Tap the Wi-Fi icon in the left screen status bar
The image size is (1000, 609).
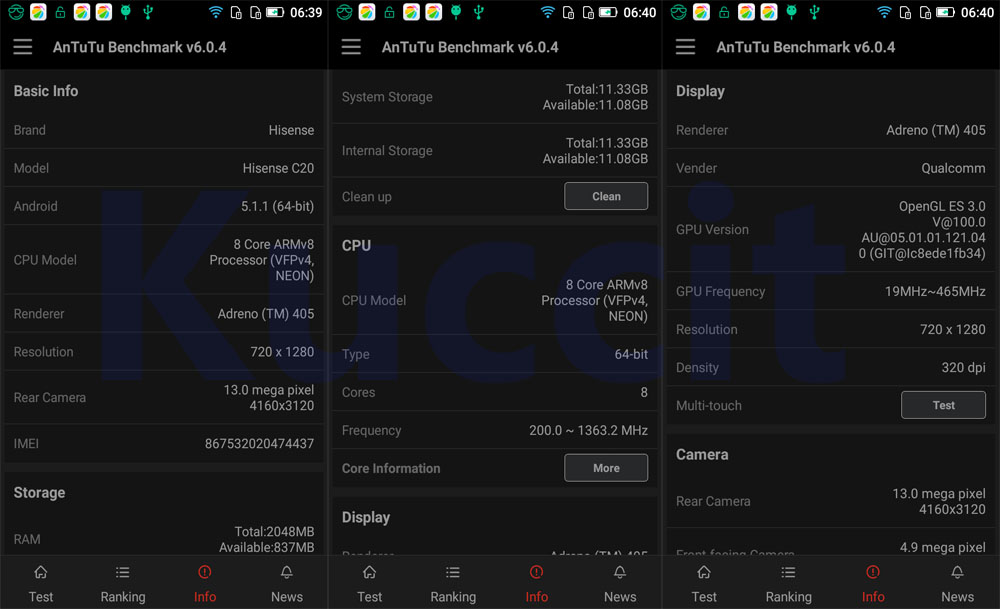215,13
